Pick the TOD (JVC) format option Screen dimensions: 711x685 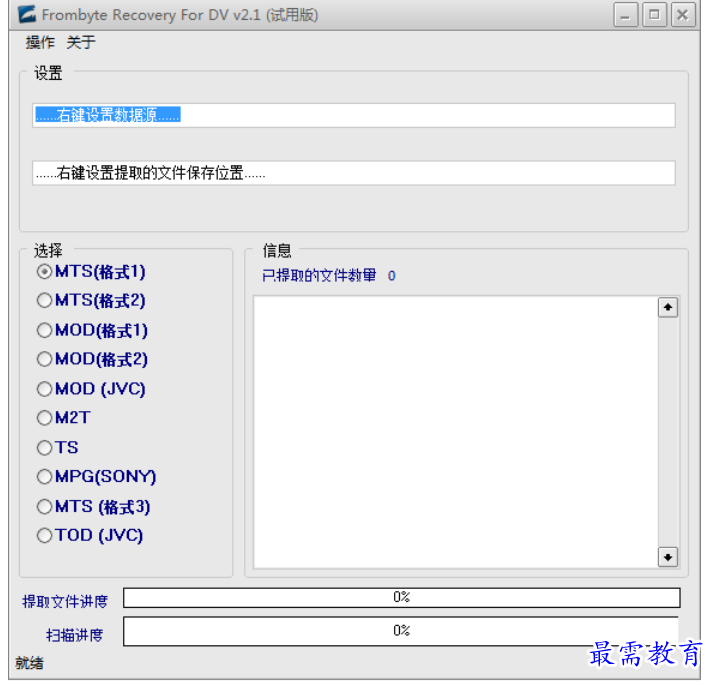(x=44, y=536)
